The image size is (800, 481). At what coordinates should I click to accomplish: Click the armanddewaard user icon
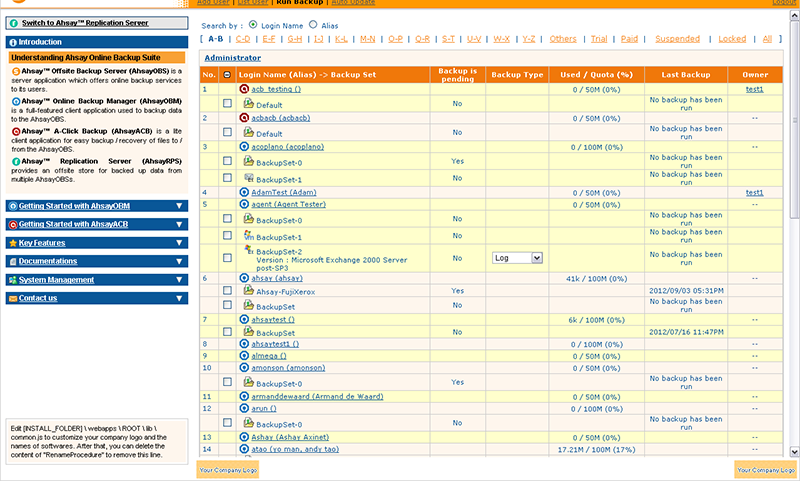tap(244, 396)
